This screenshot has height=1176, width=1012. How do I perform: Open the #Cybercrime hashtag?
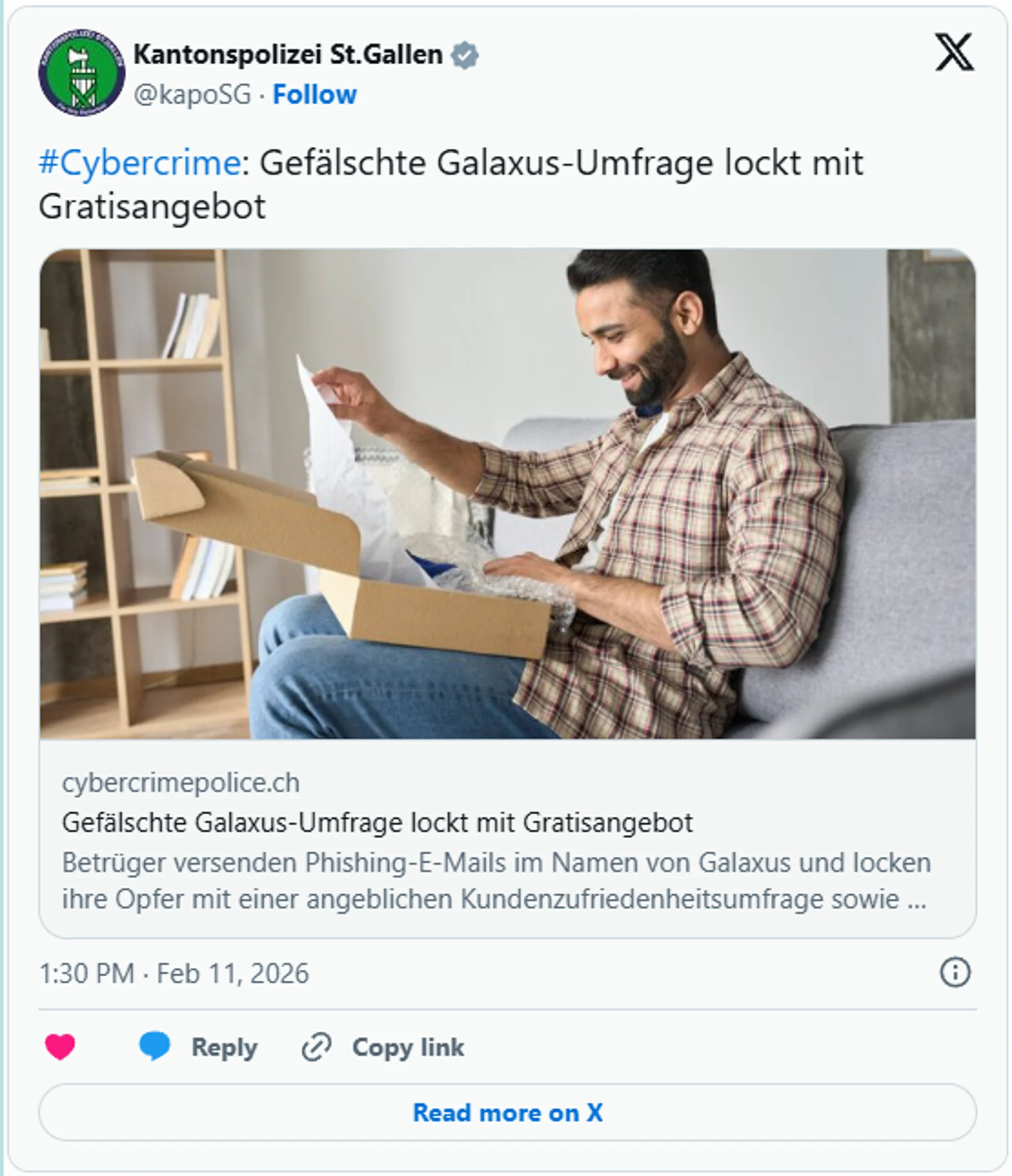(x=139, y=163)
